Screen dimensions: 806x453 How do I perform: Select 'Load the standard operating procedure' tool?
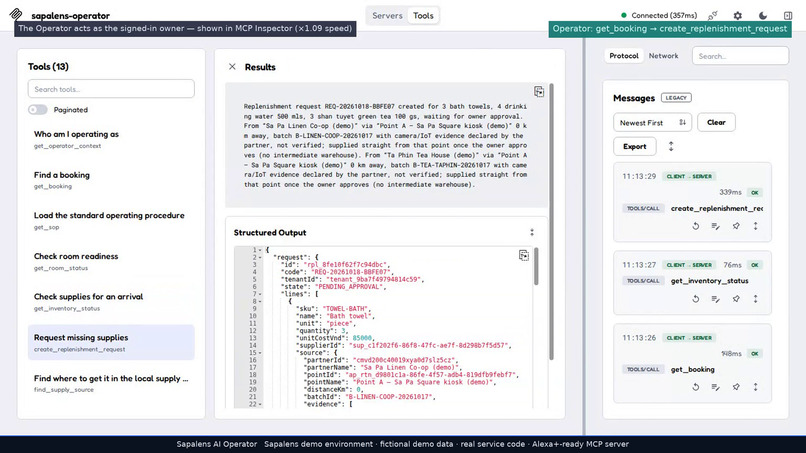[111, 221]
